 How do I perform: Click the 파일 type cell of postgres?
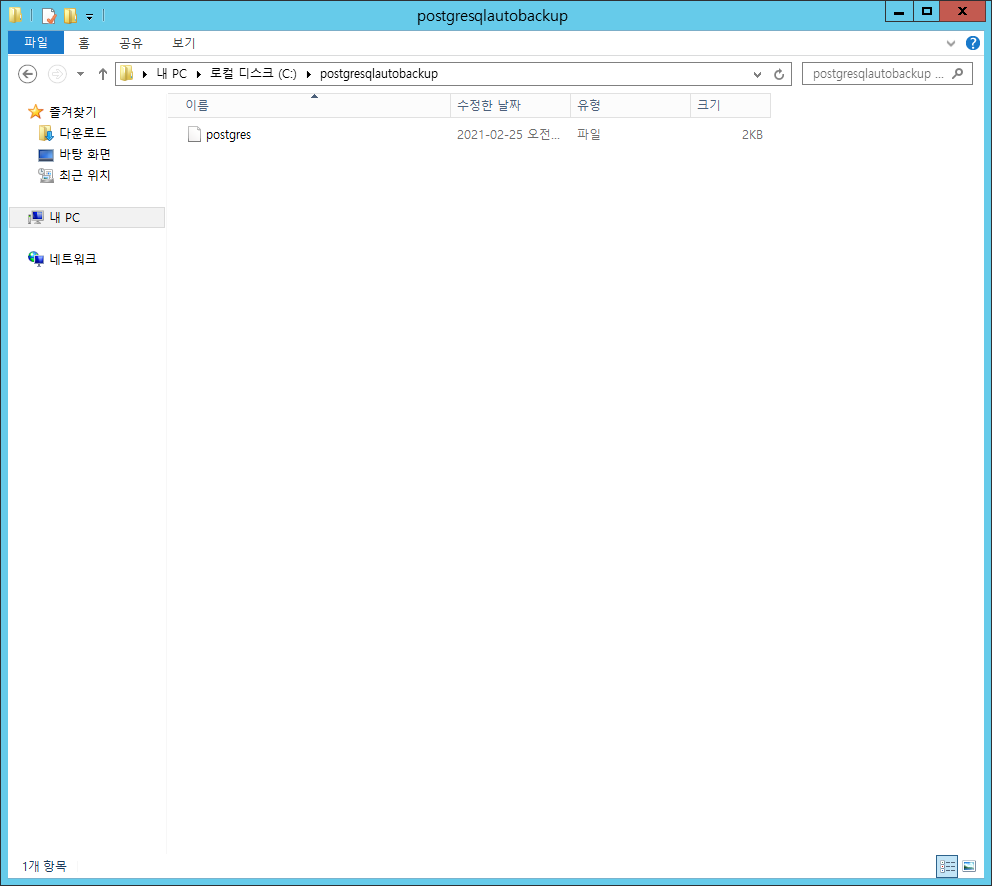(588, 134)
